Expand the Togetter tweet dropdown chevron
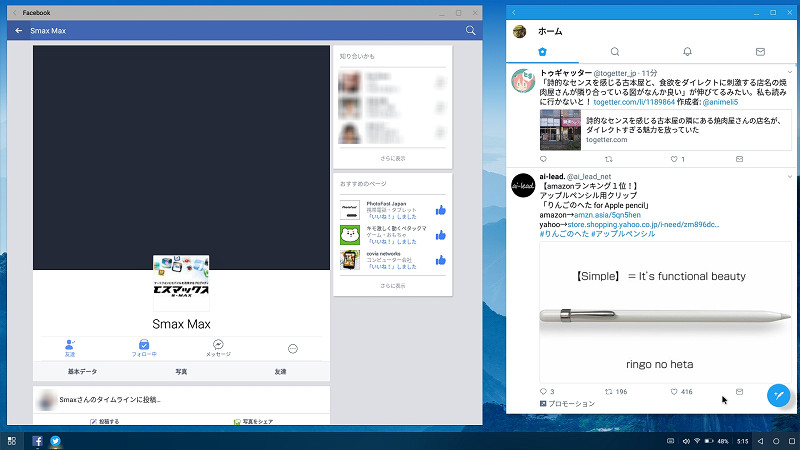 tap(790, 72)
